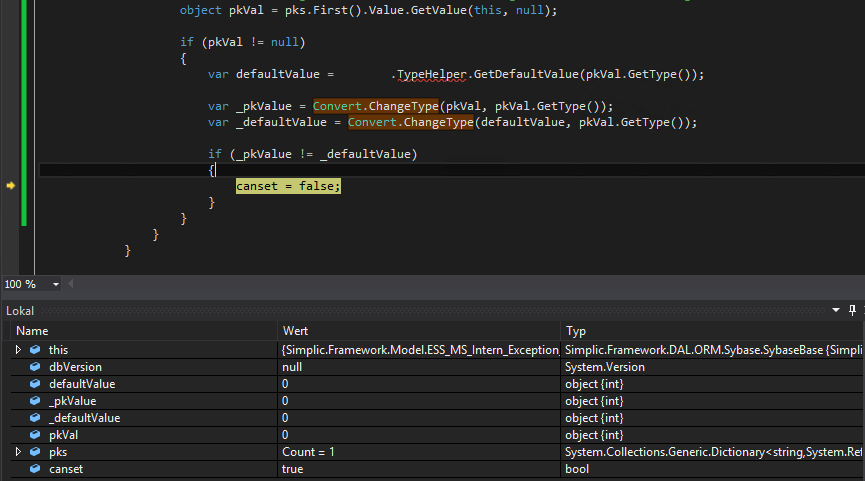Select the 'dbVersion' row name
865x481 pixels.
[x=75, y=367]
